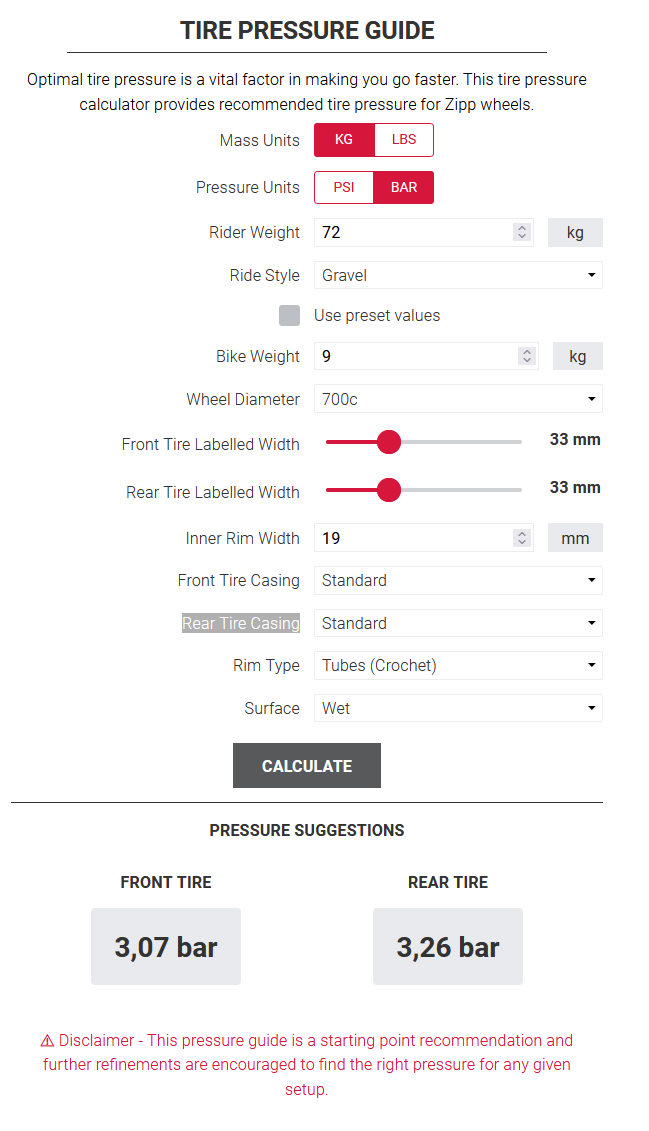Expand the Wheel Diameter dropdown
The height and width of the screenshot is (1131, 649).
[458, 399]
